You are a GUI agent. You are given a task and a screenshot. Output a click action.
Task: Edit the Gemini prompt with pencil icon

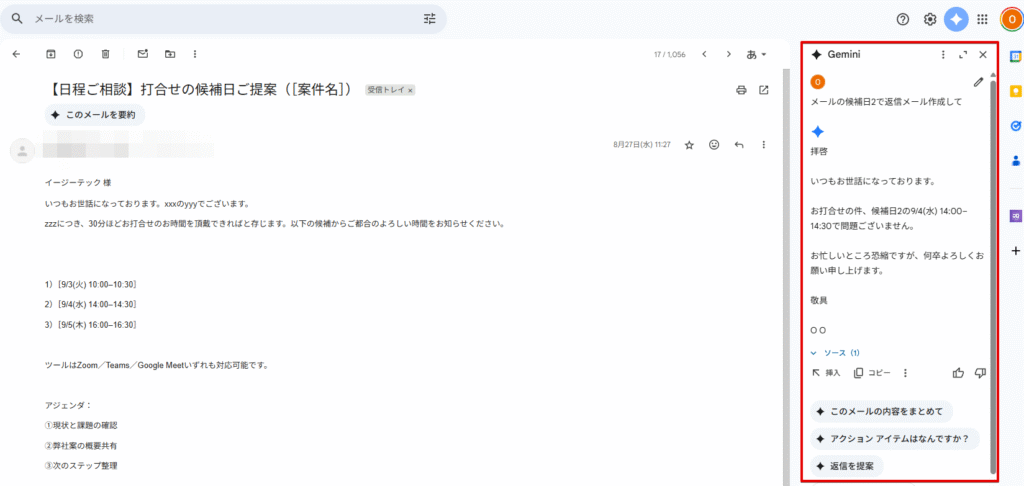coord(978,82)
